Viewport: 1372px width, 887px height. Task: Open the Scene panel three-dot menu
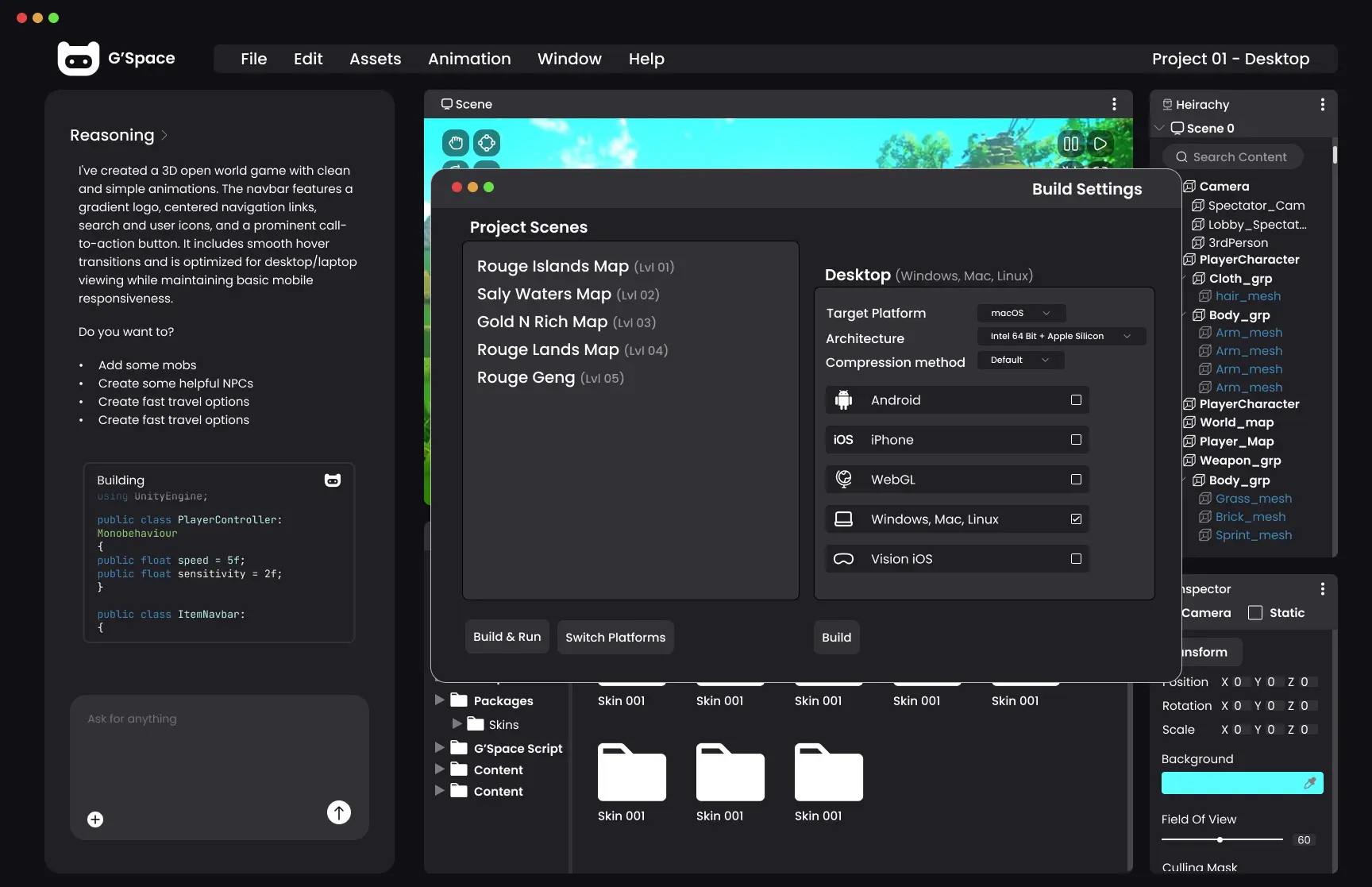tap(1114, 104)
